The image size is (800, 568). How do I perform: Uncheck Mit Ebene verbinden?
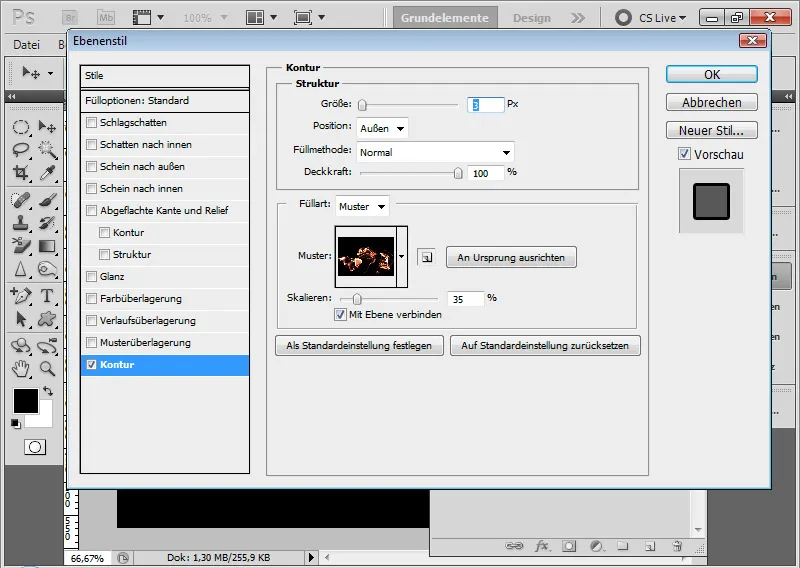340,315
